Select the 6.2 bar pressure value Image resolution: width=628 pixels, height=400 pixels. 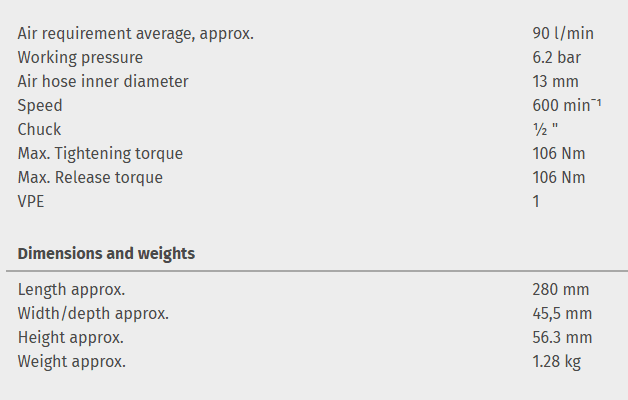point(557,57)
